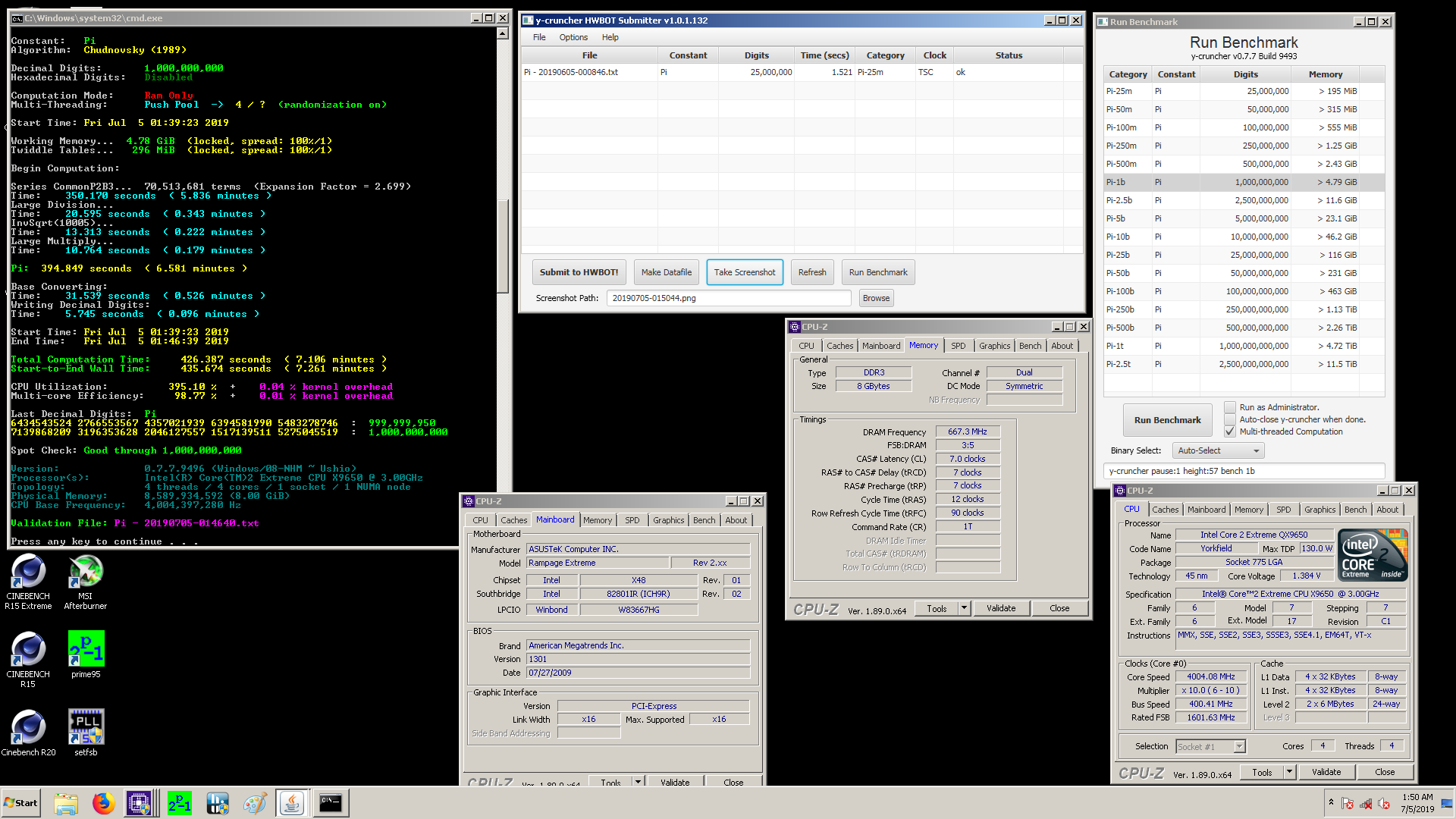Select the Pi-25m benchmark row
Viewport: 1456px width, 819px height.
1244,91
